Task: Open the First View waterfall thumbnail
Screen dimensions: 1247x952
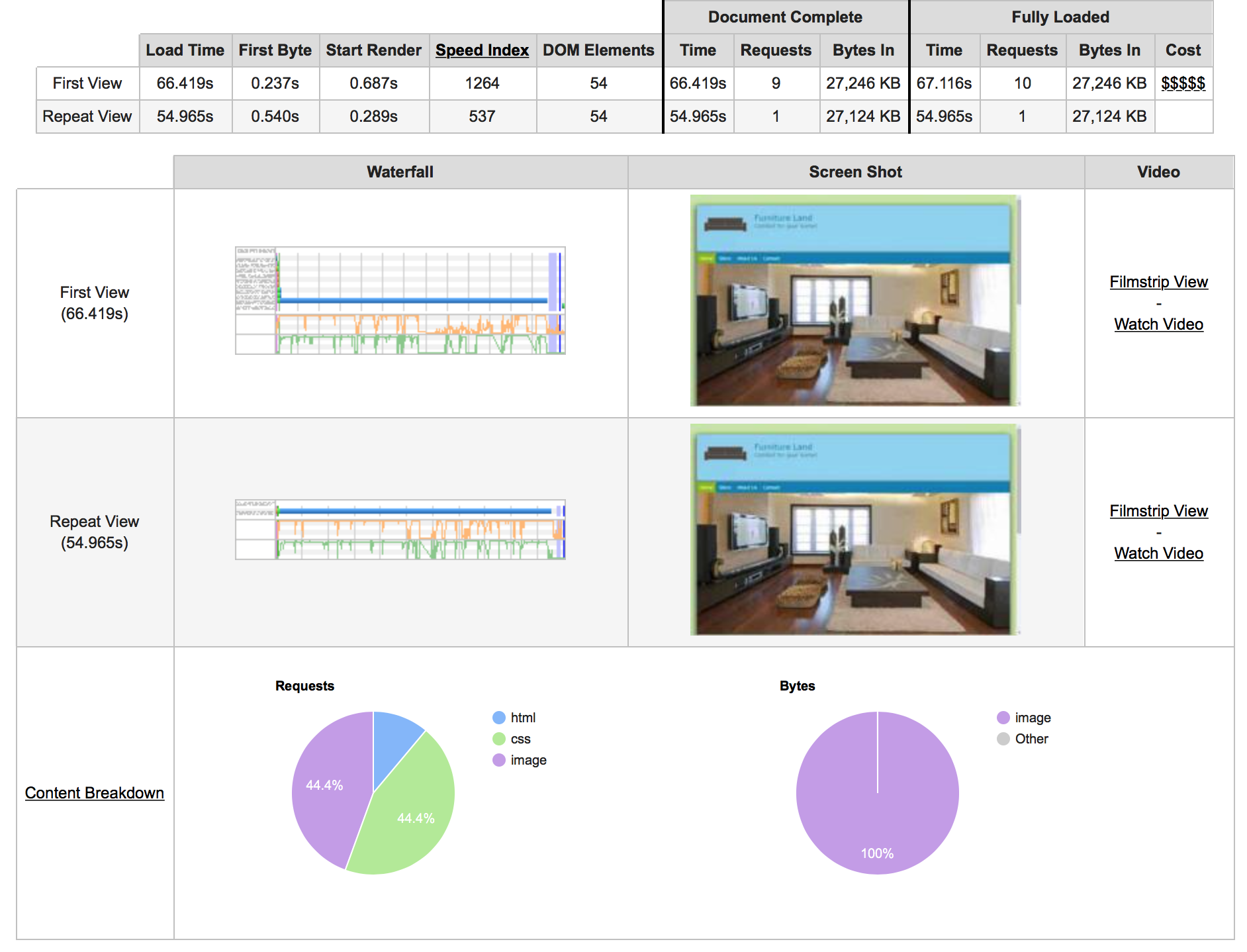Action: (x=400, y=301)
